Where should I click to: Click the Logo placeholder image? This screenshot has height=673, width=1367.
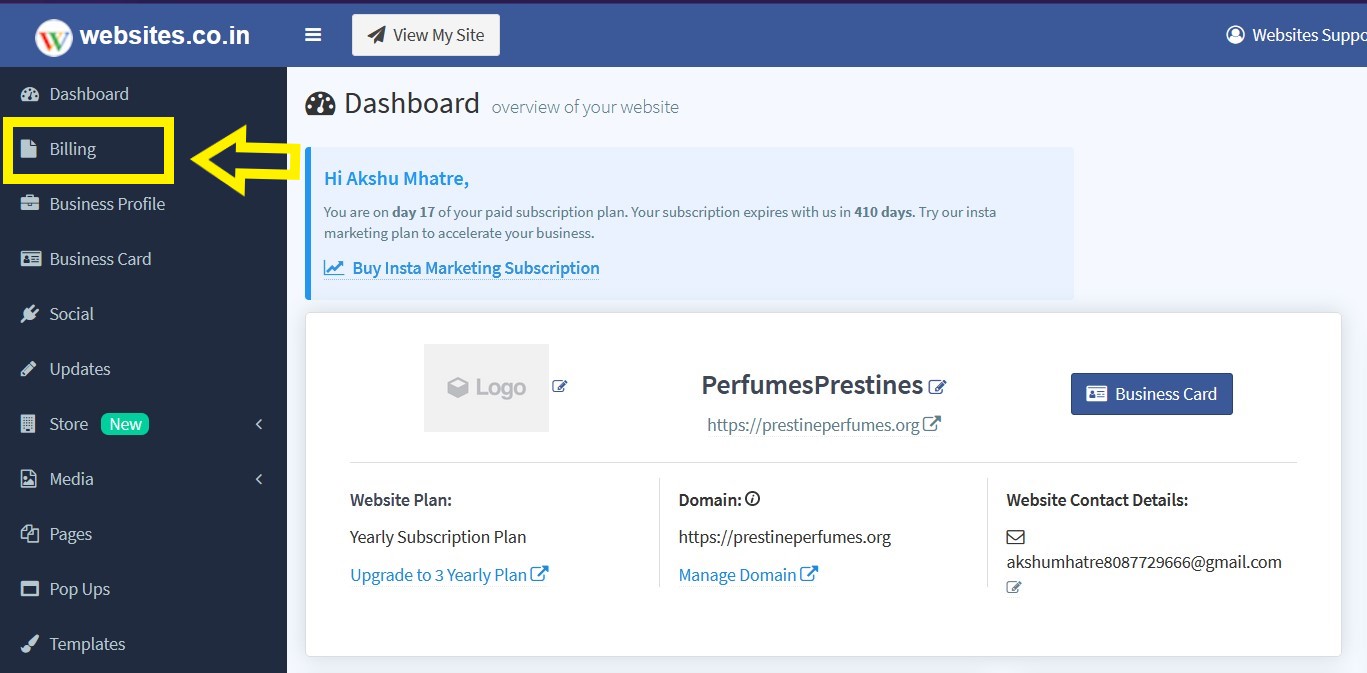point(486,388)
